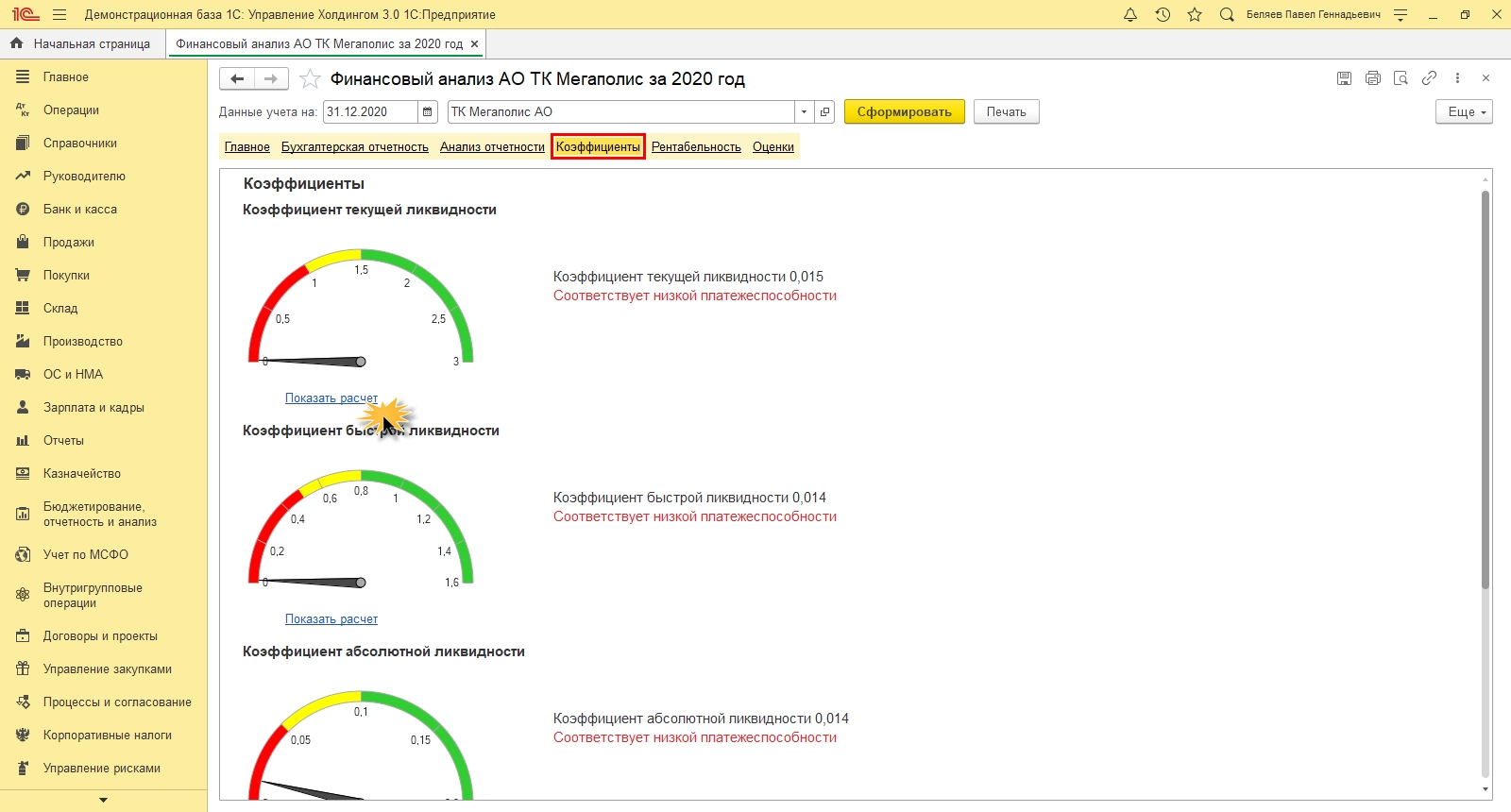Add report to favorites with star

(x=310, y=78)
